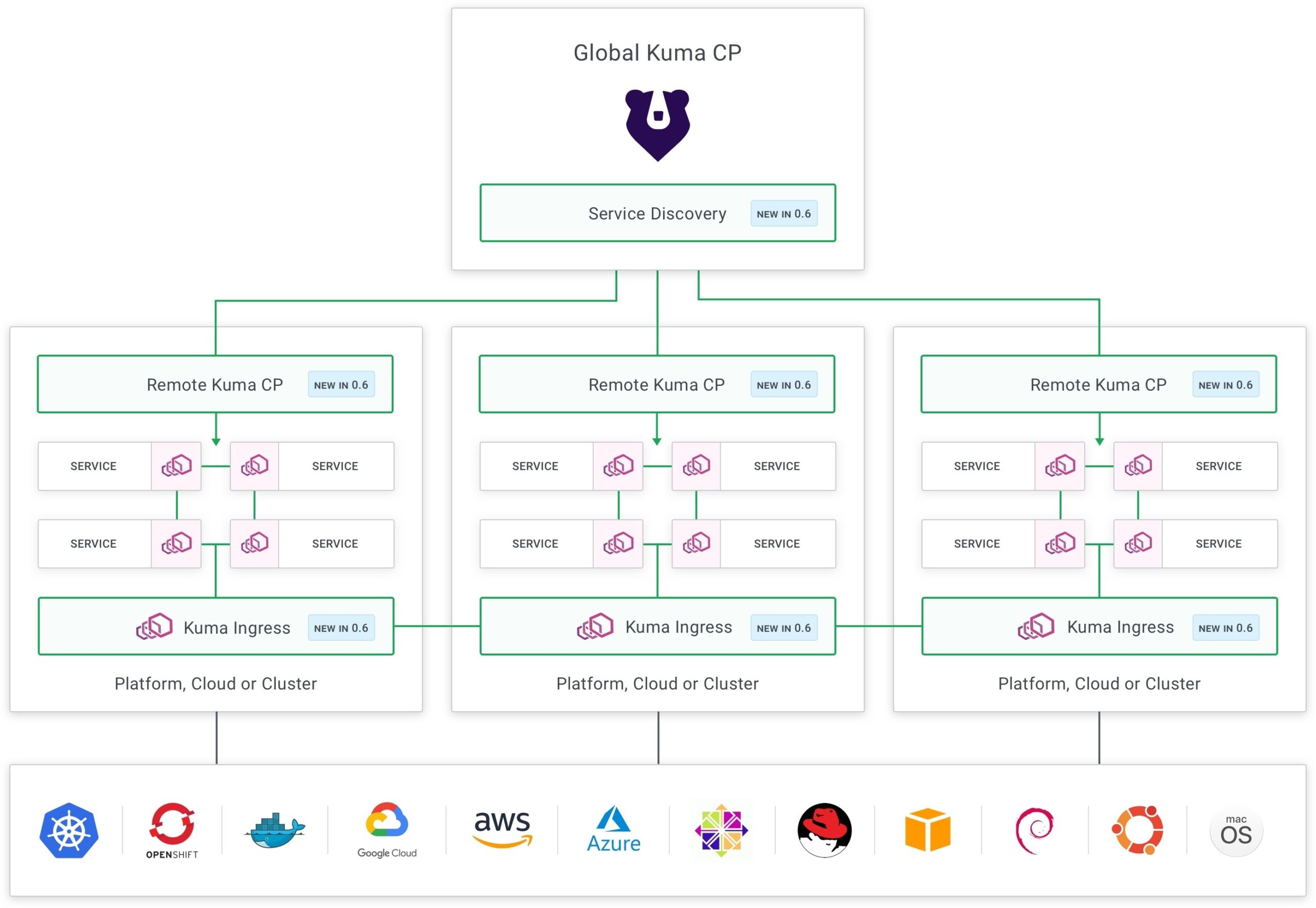Click the proxy icon beside the middle cluster's bottom-right SERVICE
Image resolution: width=1316 pixels, height=908 pixels.
click(x=696, y=544)
